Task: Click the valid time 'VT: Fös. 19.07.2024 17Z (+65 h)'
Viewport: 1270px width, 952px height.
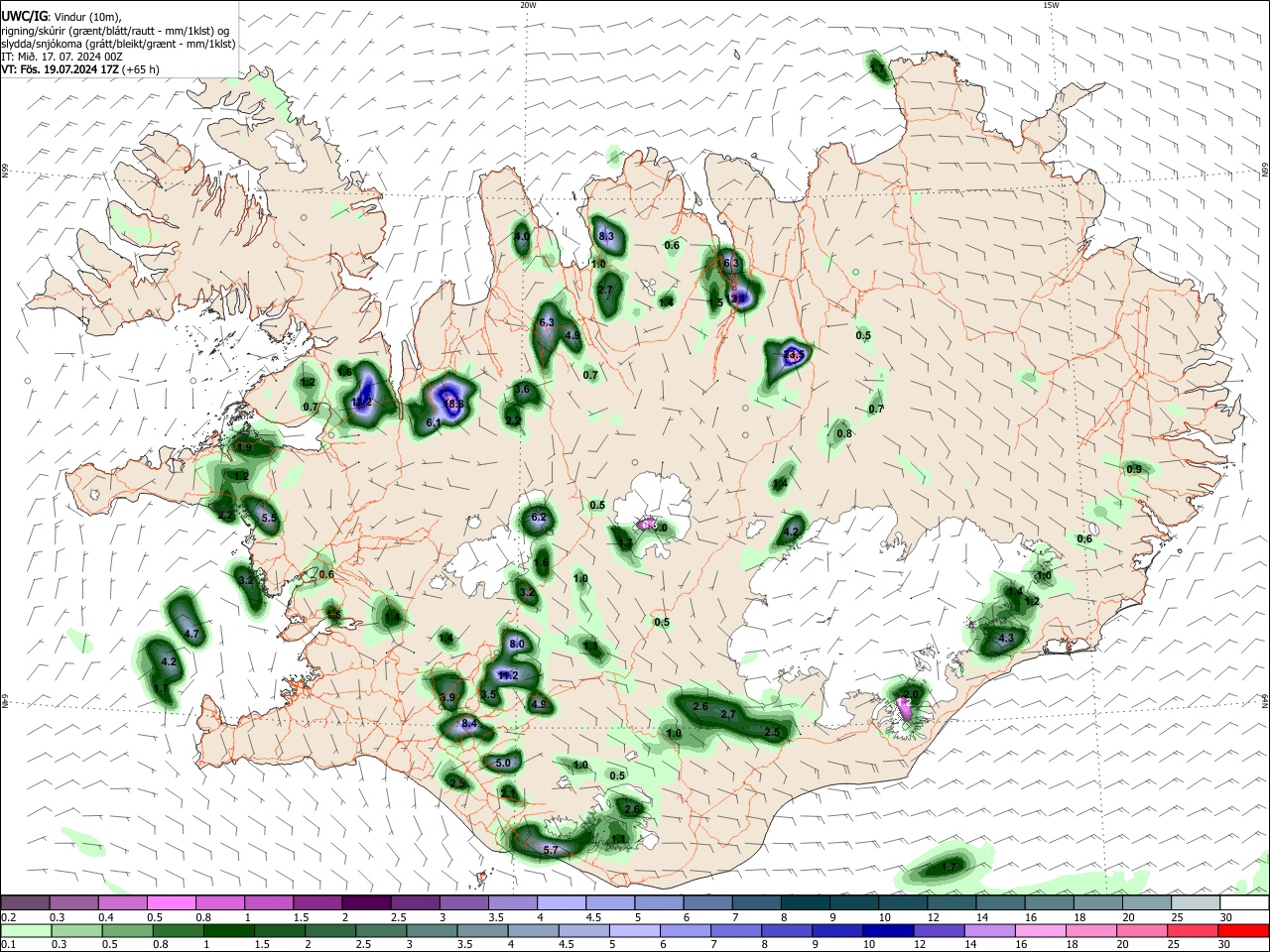Action: coord(80,69)
